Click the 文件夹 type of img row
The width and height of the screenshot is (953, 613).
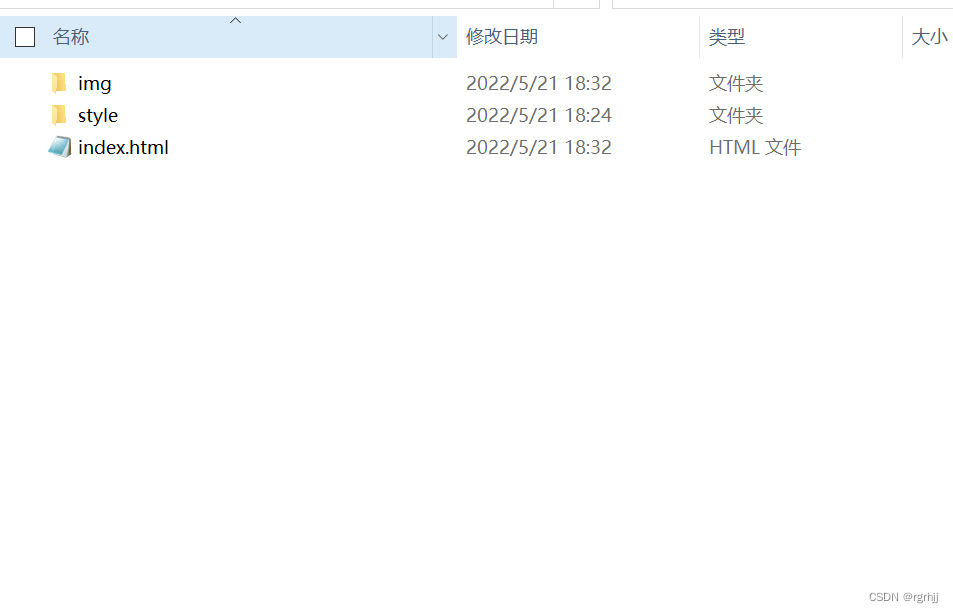(x=735, y=83)
